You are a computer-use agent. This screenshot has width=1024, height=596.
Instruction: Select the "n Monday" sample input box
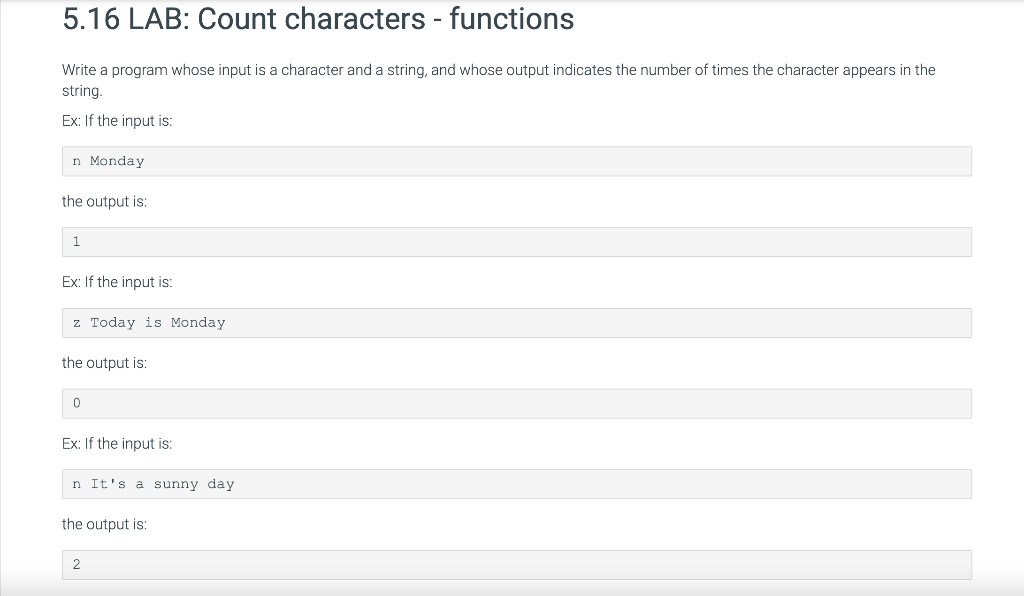coord(516,161)
